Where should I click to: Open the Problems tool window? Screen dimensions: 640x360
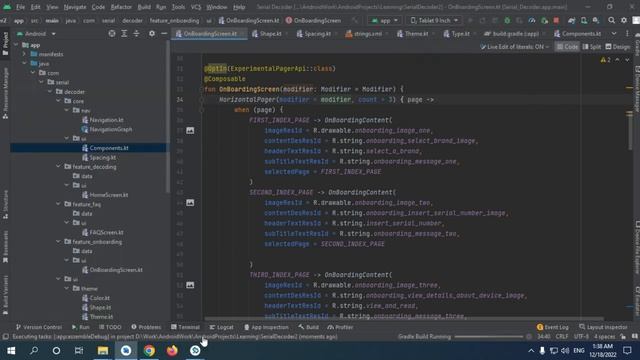[146, 327]
